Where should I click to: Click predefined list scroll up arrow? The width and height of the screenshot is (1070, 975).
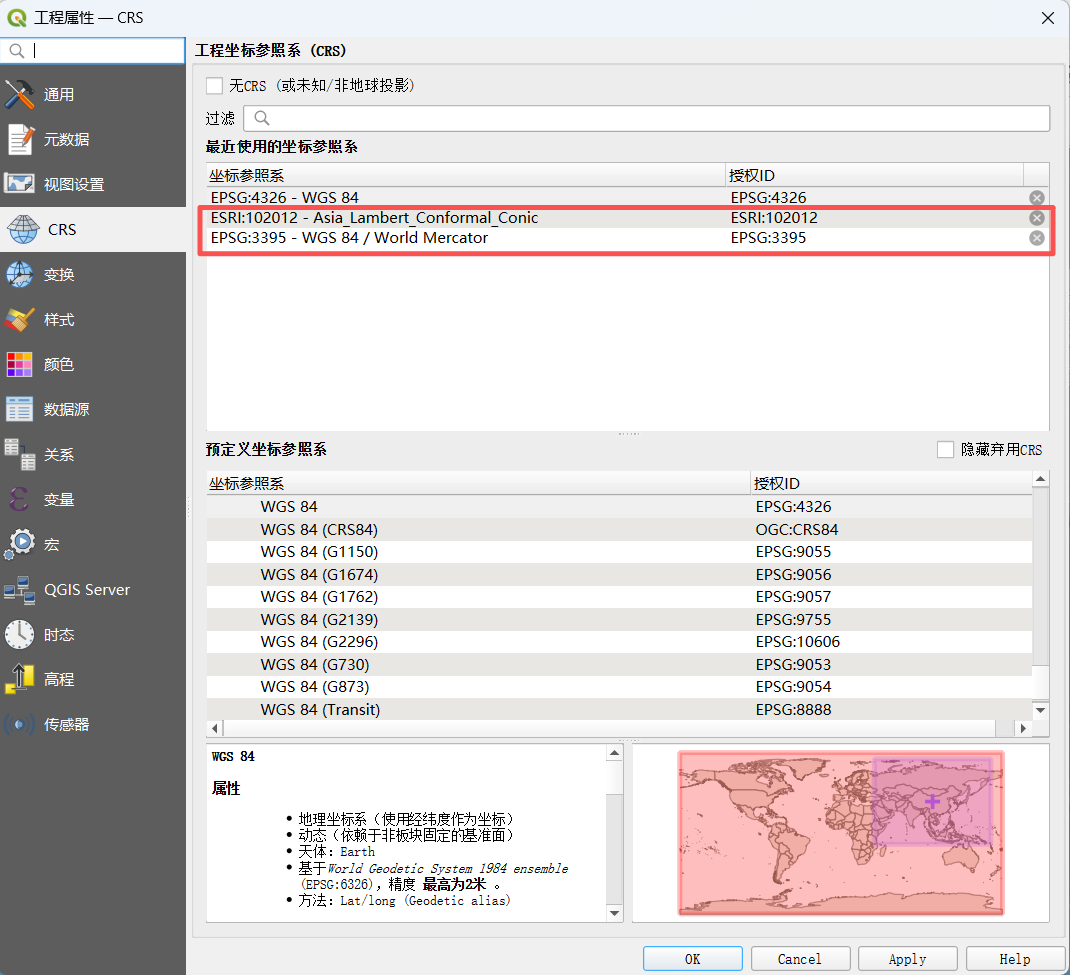coord(1041,480)
